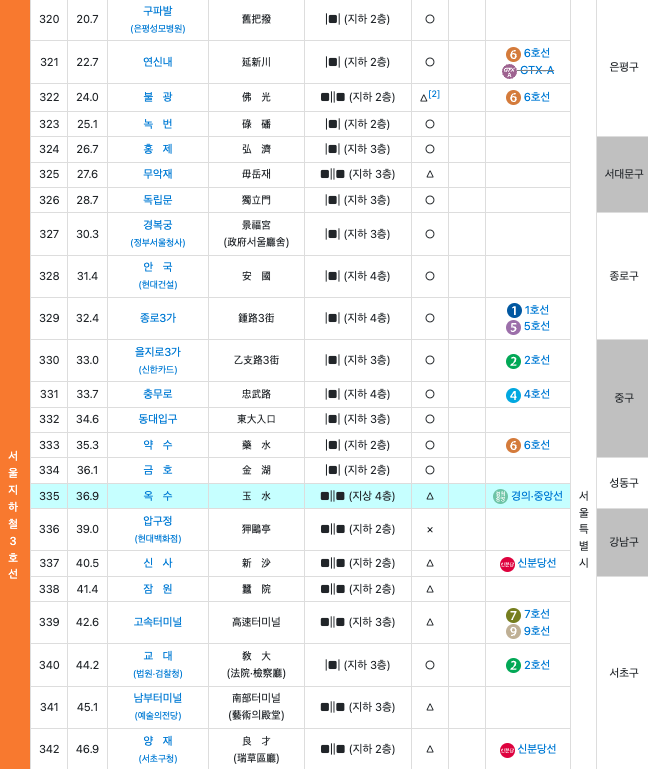Screen dimensions: 648x769
Task: Open the 금호 station link
Action: click(157, 470)
